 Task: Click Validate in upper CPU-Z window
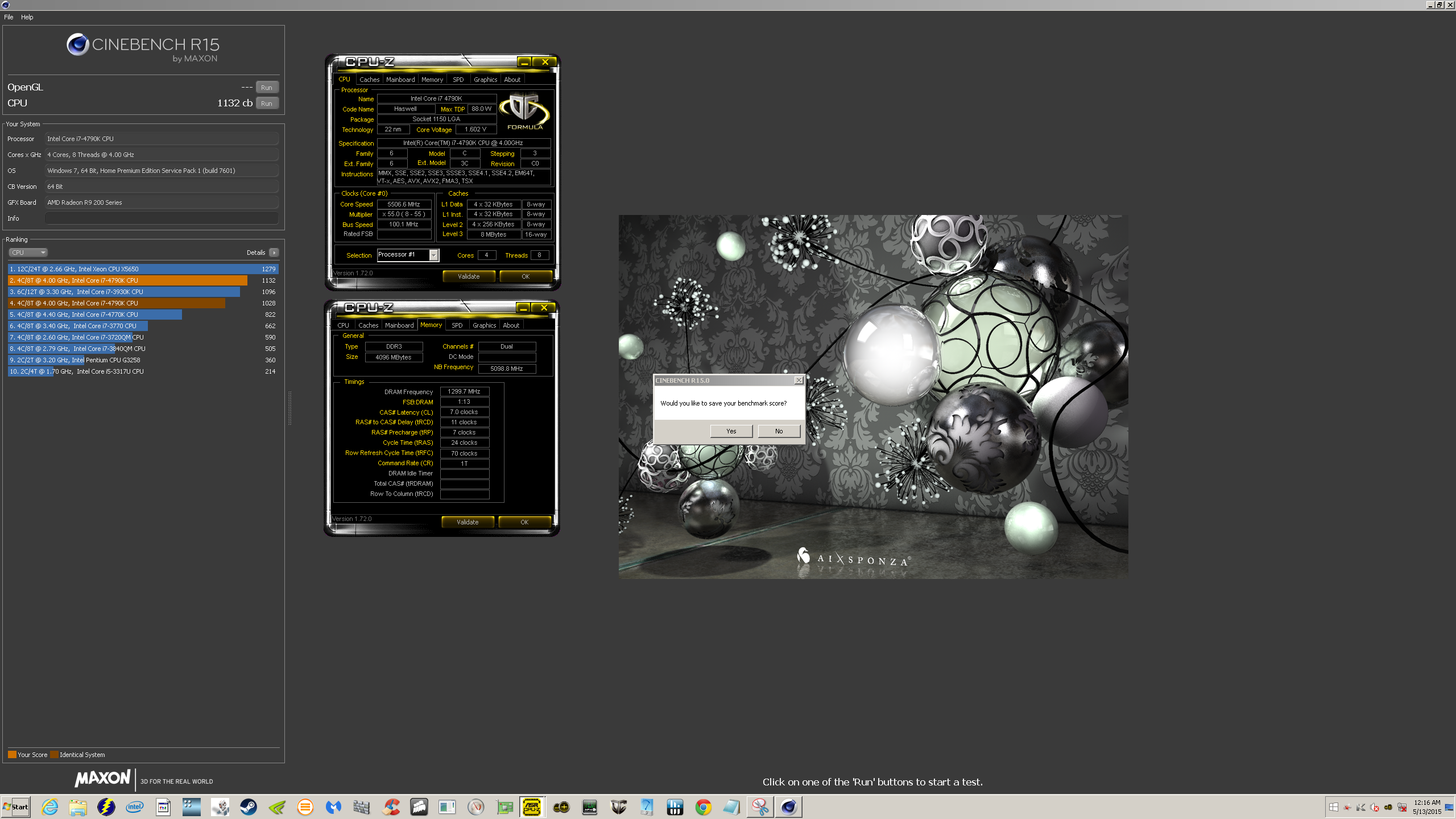tap(469, 276)
